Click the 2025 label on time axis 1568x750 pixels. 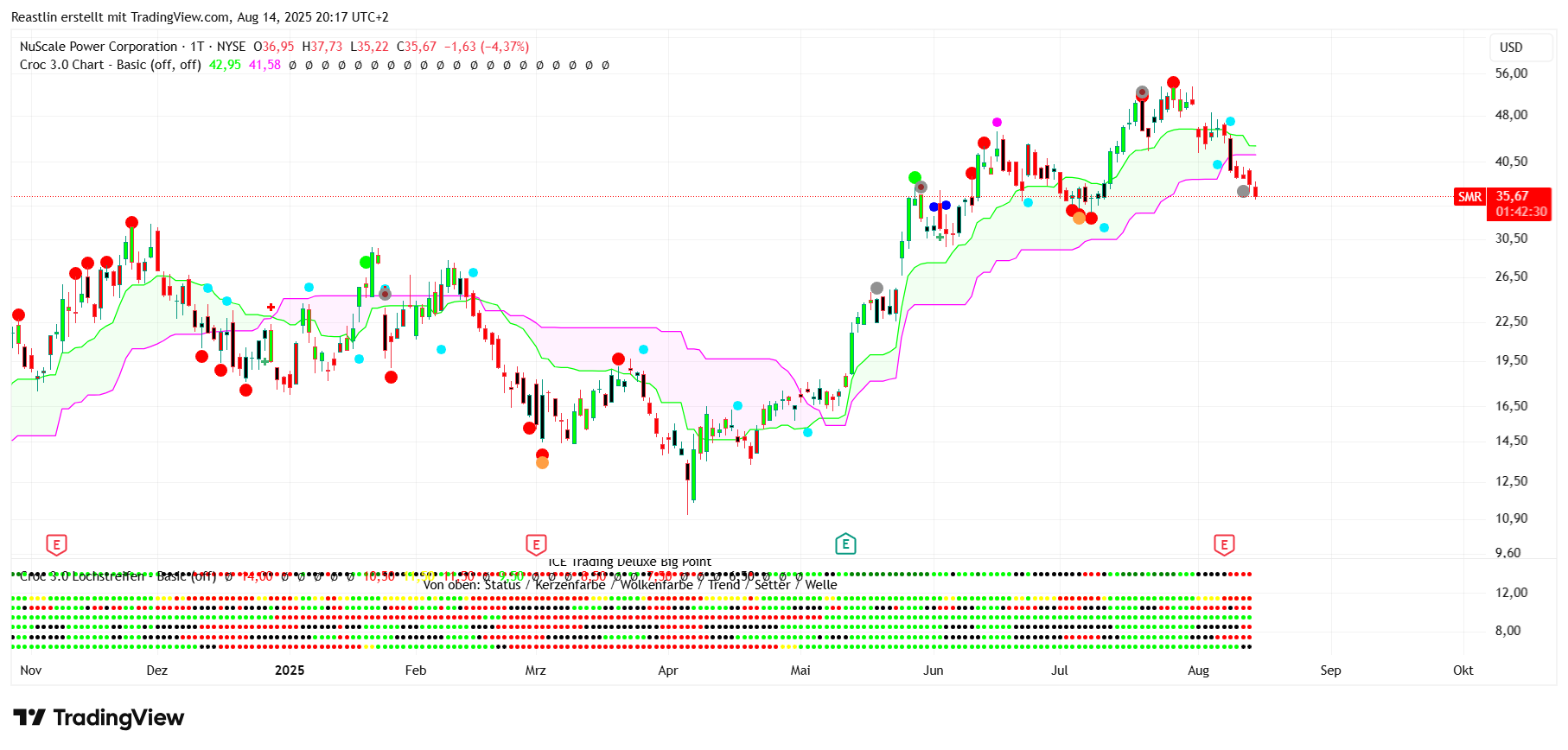click(290, 671)
